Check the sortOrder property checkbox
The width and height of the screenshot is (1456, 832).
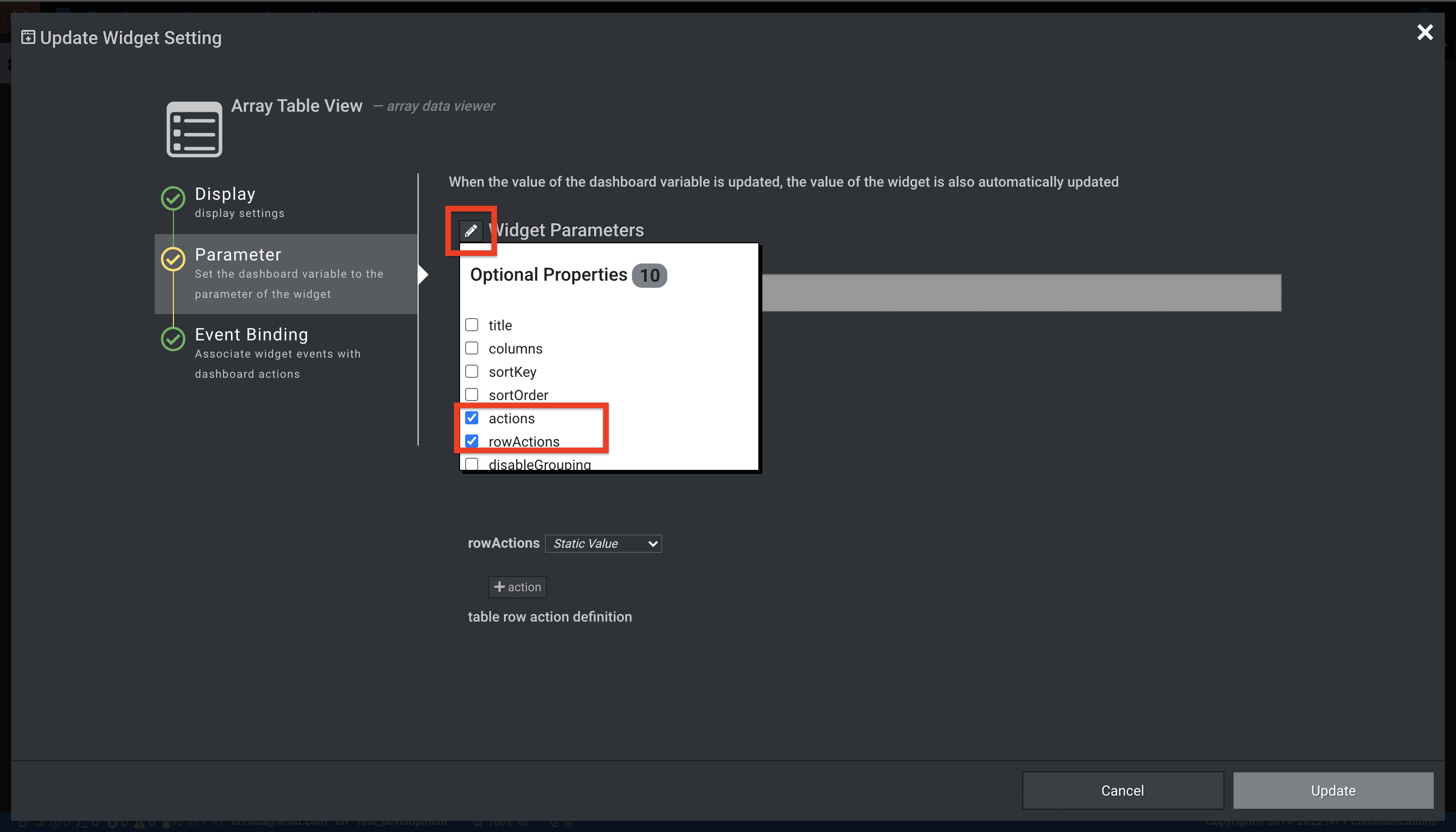pos(472,395)
